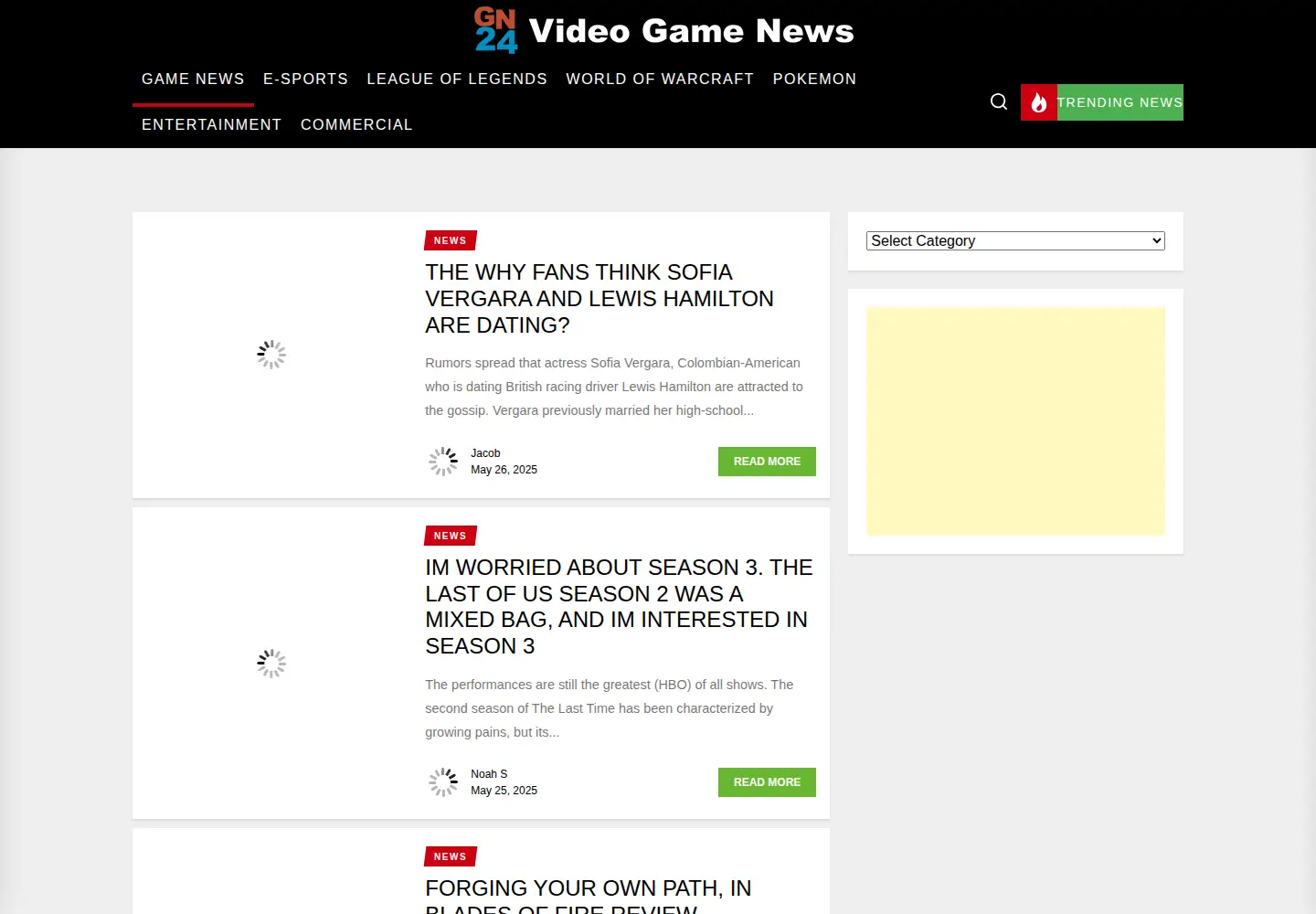Click the Sofia Vergara article excerpt text
Viewport: 1316px width, 914px height.
pos(614,387)
